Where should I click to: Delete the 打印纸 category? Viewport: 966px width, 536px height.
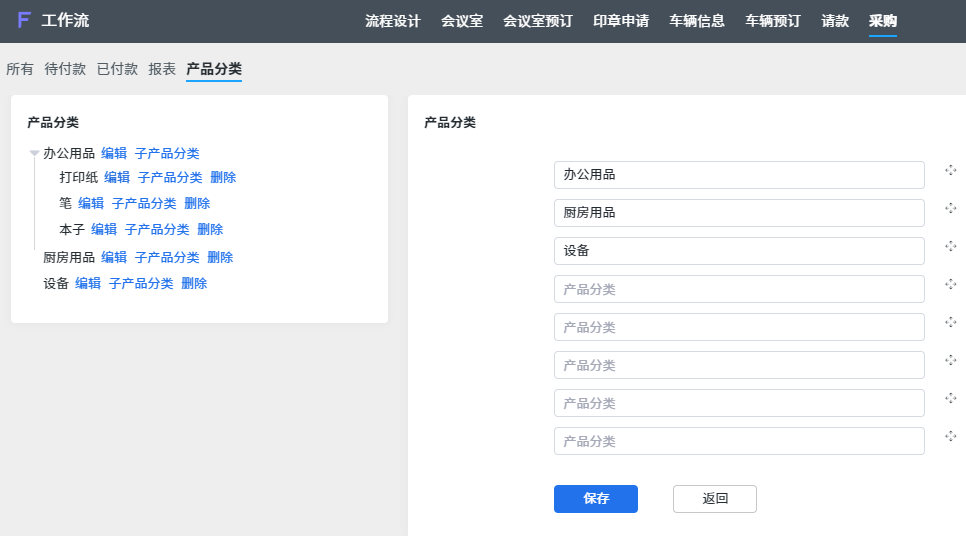[223, 177]
